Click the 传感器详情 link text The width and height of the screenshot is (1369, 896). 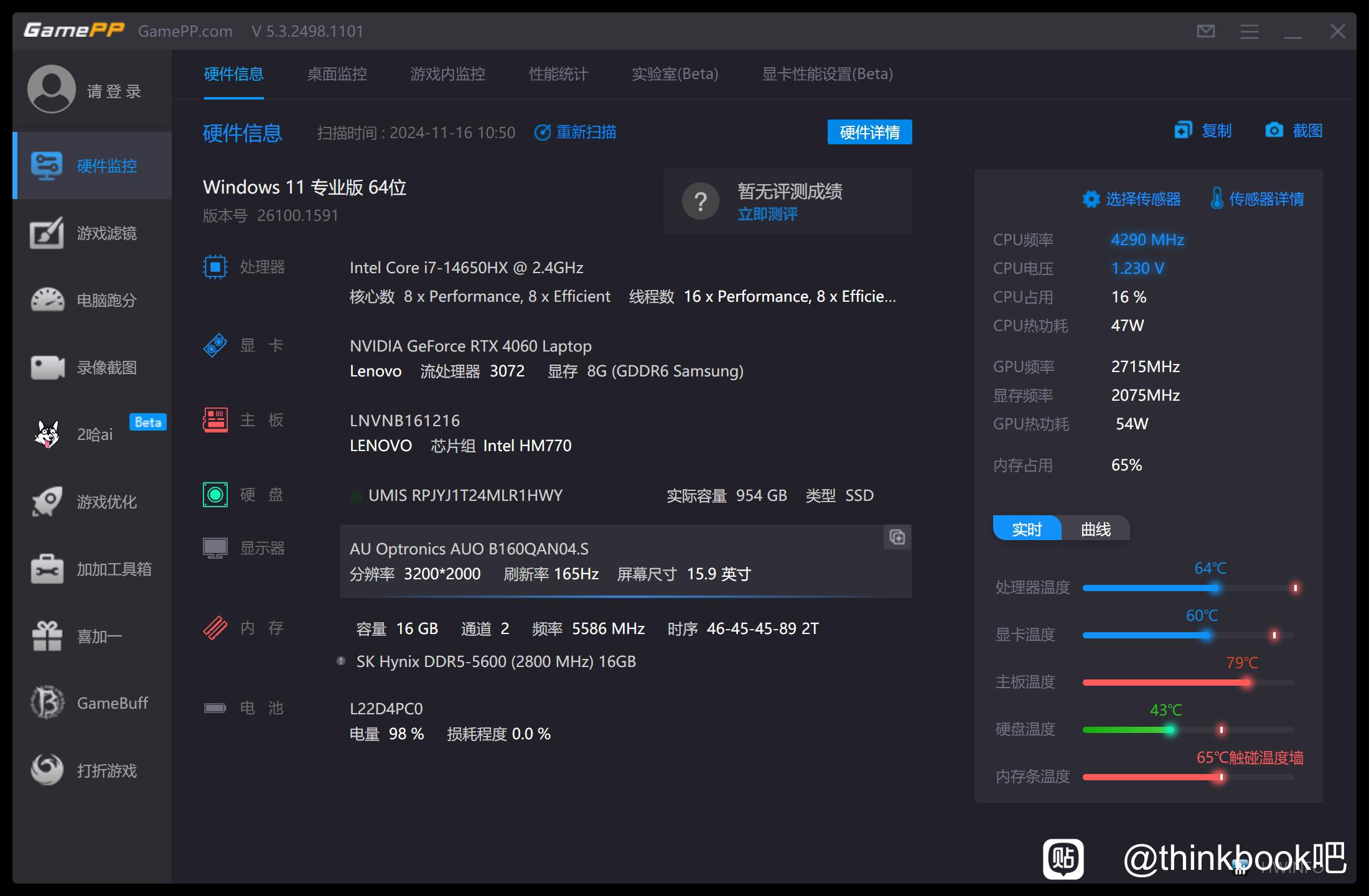[1267, 199]
